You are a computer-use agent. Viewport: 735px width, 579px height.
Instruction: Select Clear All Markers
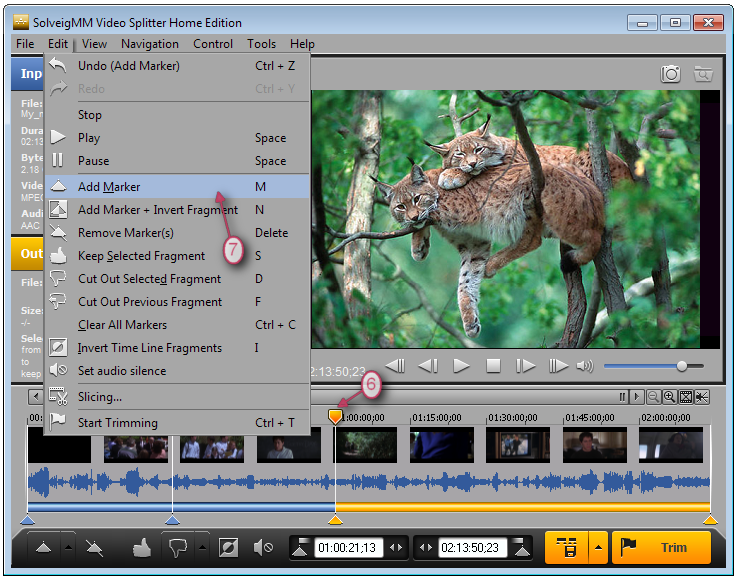coord(177,324)
